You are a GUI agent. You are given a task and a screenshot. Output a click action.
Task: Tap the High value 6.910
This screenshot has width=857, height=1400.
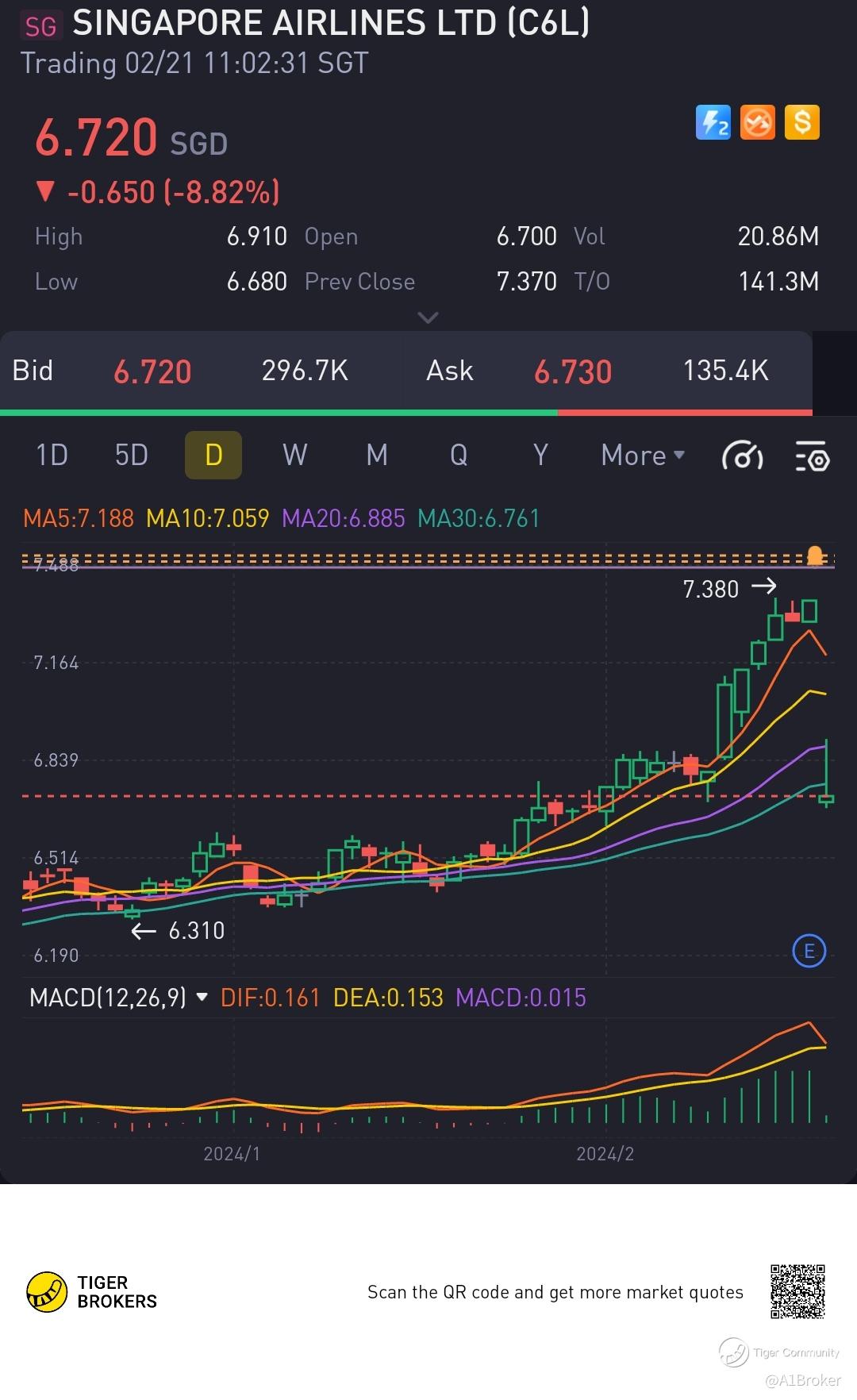pyautogui.click(x=256, y=237)
